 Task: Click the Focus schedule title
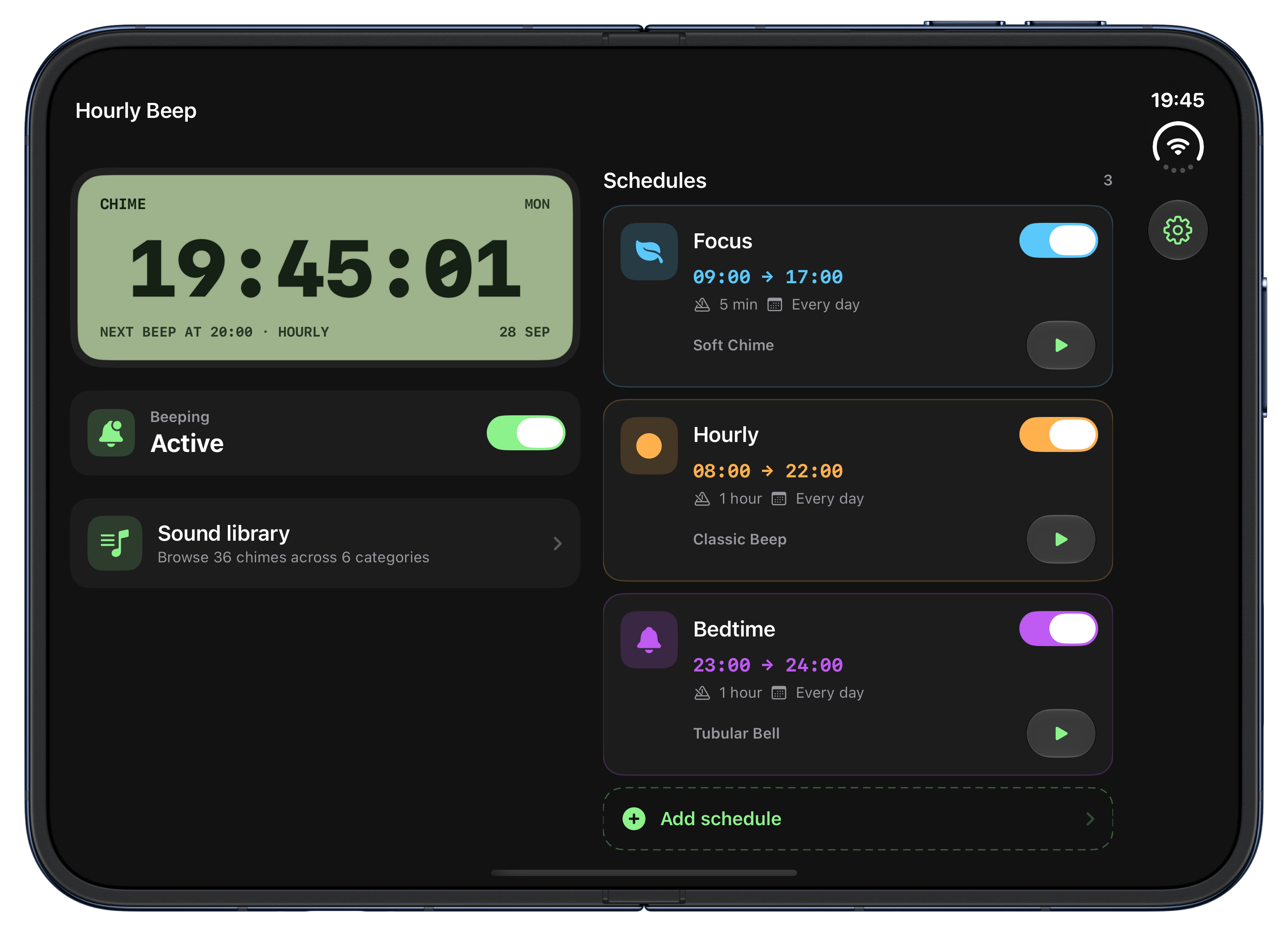coord(722,241)
